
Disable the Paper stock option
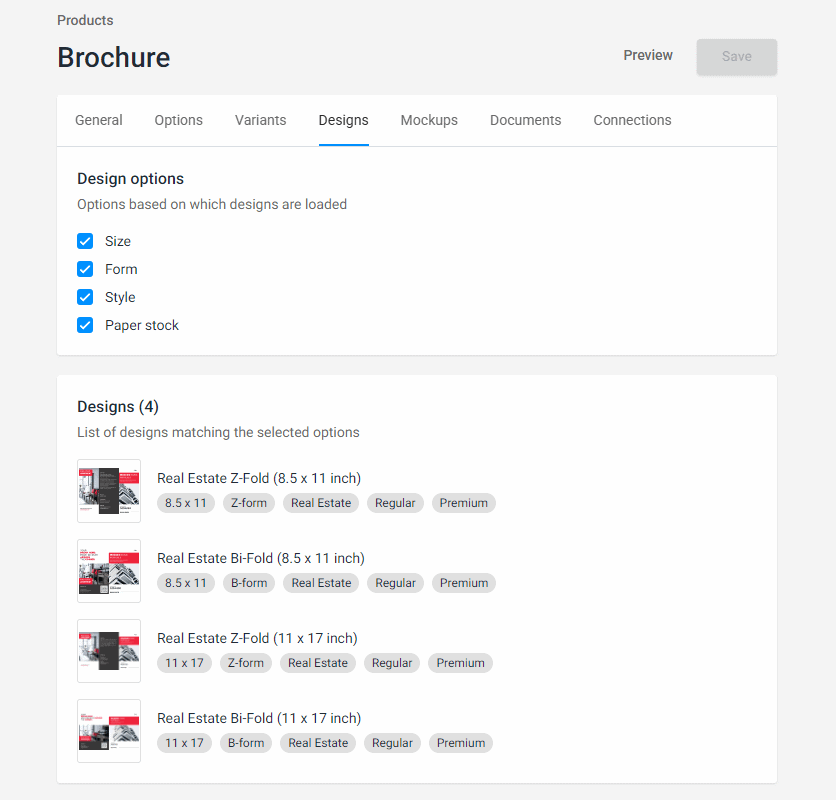point(85,325)
